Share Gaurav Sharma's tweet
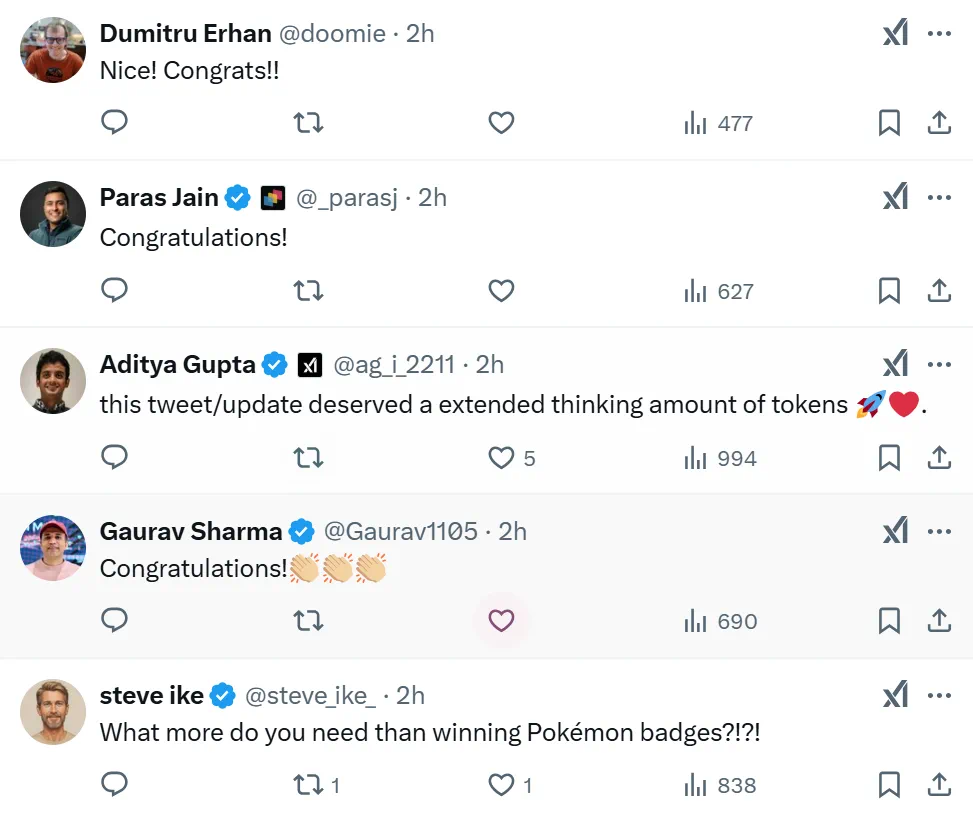The width and height of the screenshot is (973, 820). (x=939, y=621)
